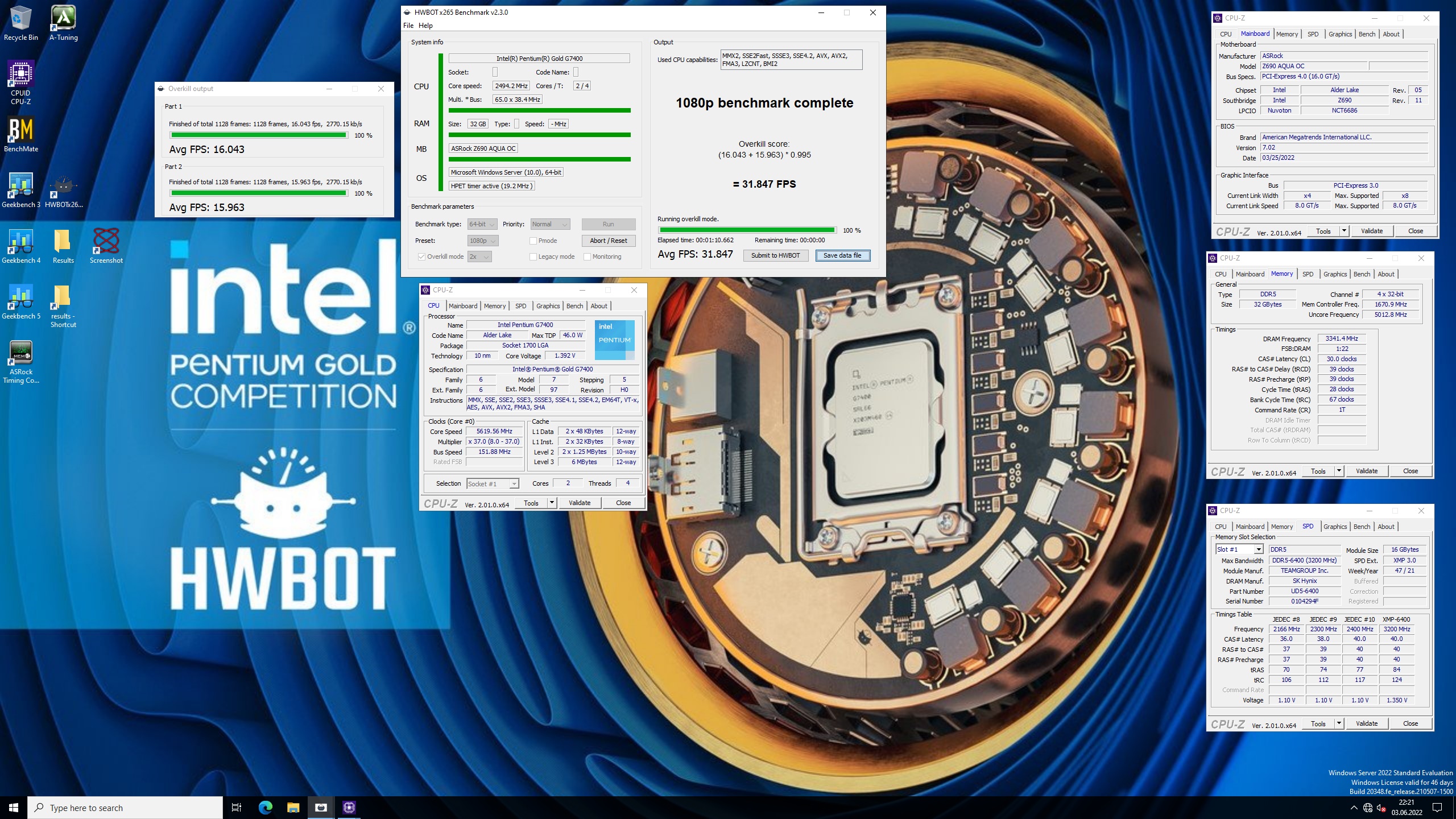Enable the Pmode checkbox
Screen dimensions: 1456x819
point(533,241)
